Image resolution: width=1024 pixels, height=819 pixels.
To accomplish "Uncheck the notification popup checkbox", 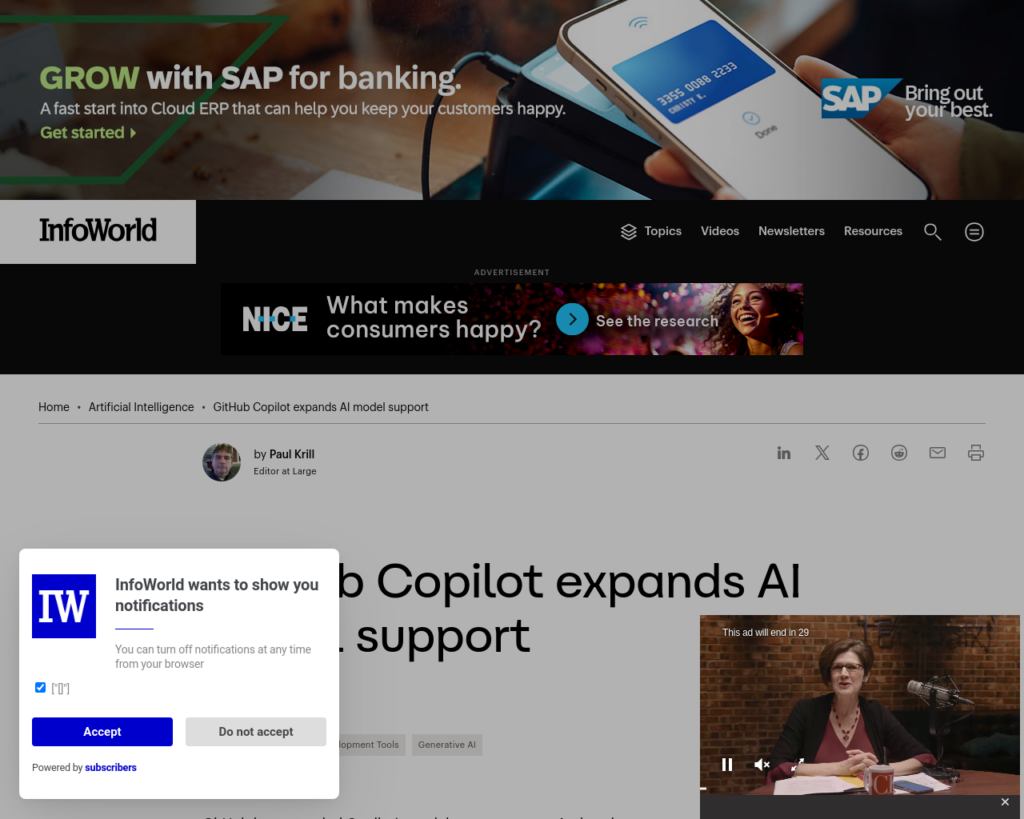I will pyautogui.click(x=40, y=687).
